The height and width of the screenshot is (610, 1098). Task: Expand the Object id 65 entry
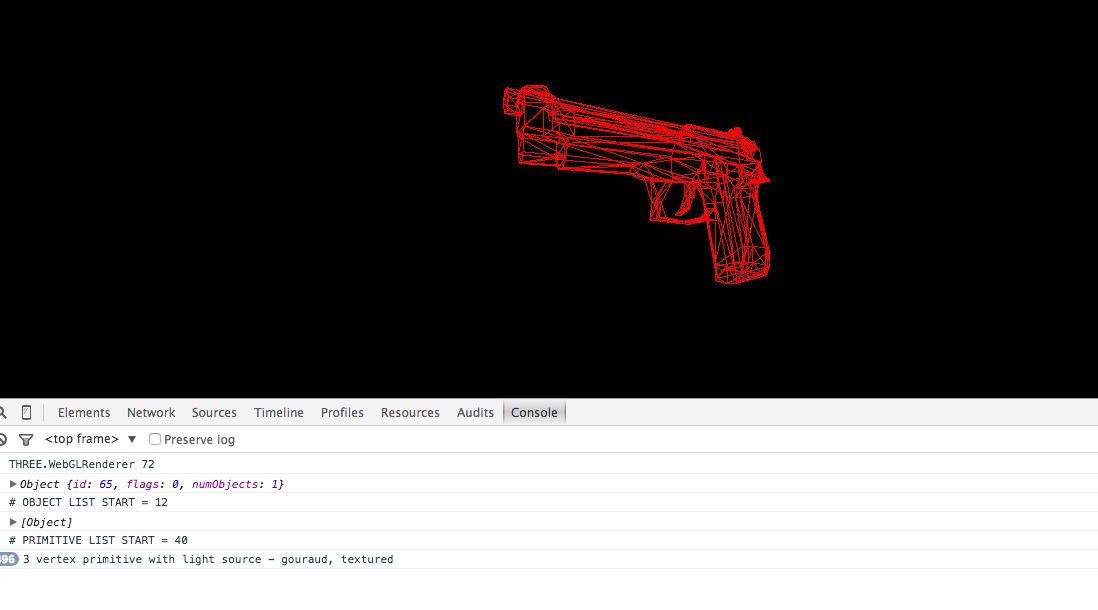point(13,484)
